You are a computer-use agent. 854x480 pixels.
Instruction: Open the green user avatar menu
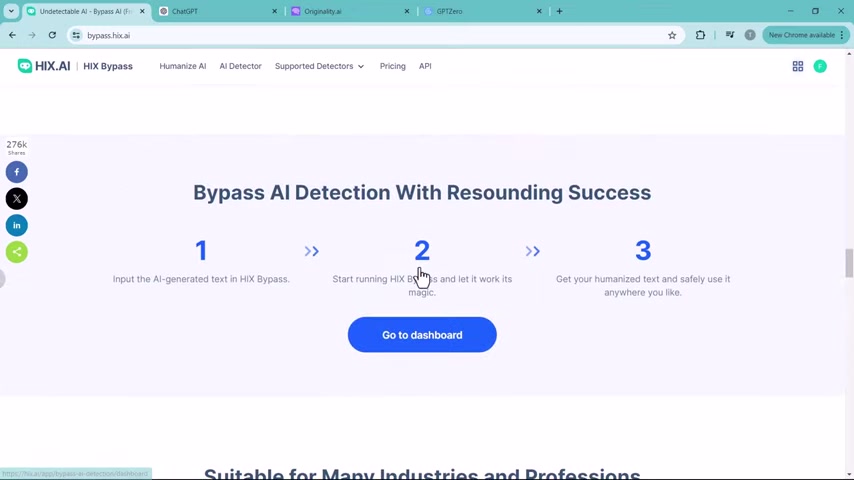pyautogui.click(x=820, y=66)
